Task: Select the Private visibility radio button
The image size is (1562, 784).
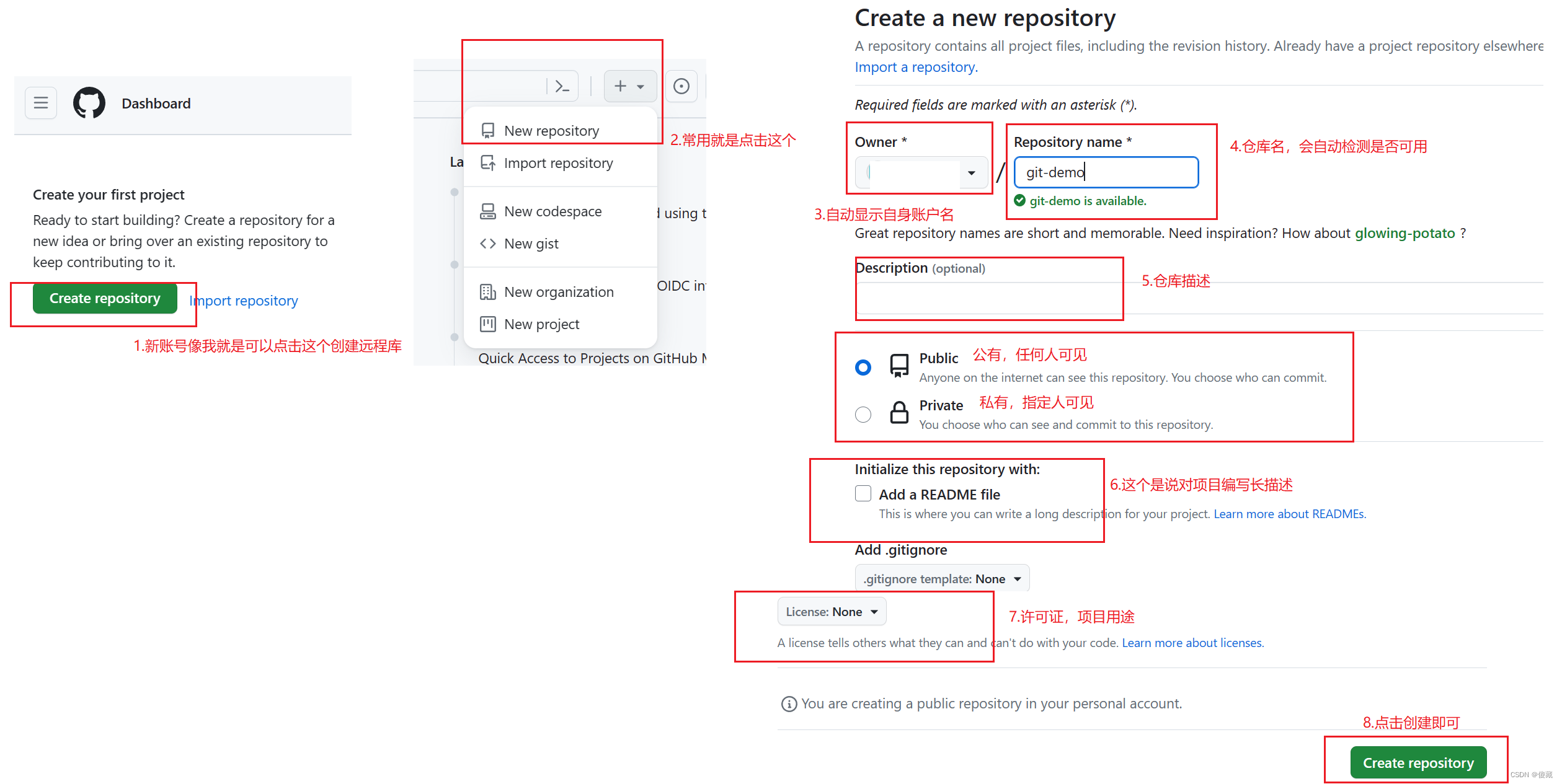Action: (863, 415)
